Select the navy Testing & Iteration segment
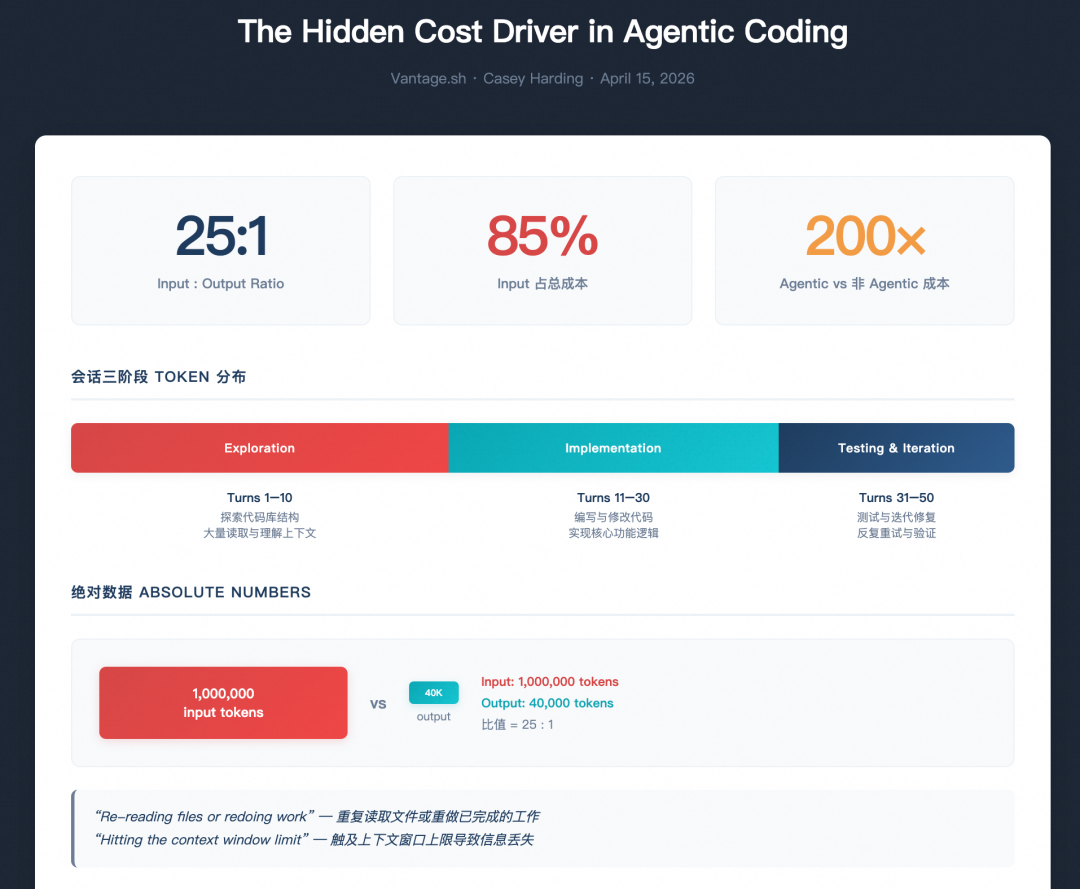This screenshot has height=889, width=1080. tap(896, 448)
